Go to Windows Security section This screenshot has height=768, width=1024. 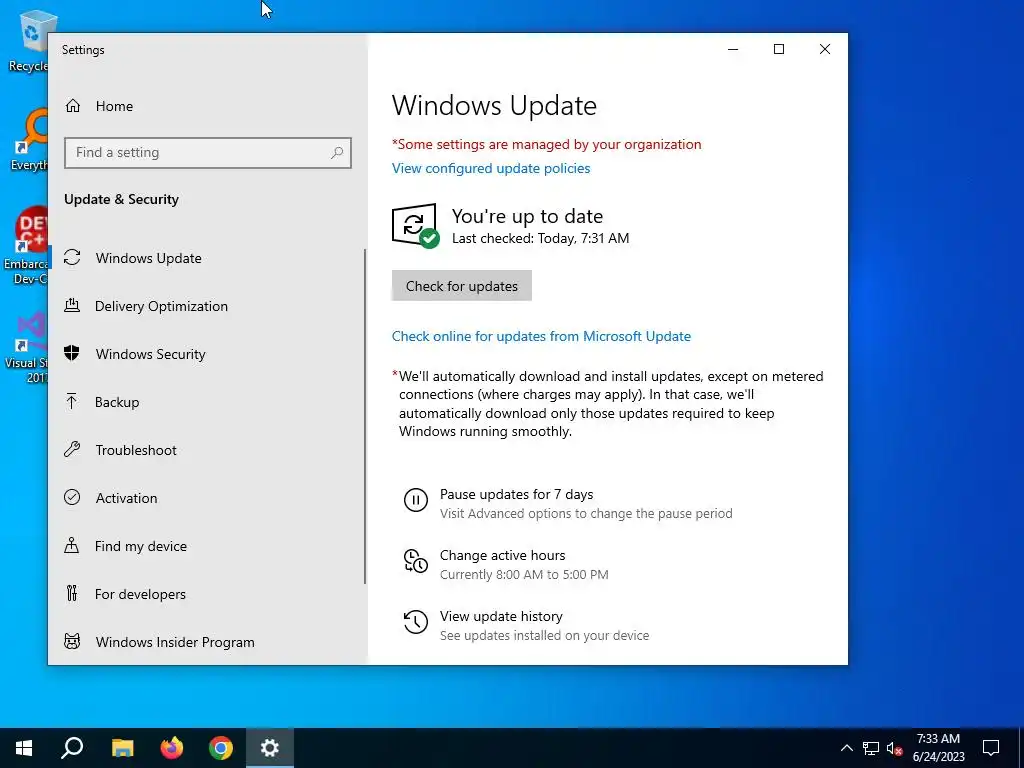tap(206, 354)
